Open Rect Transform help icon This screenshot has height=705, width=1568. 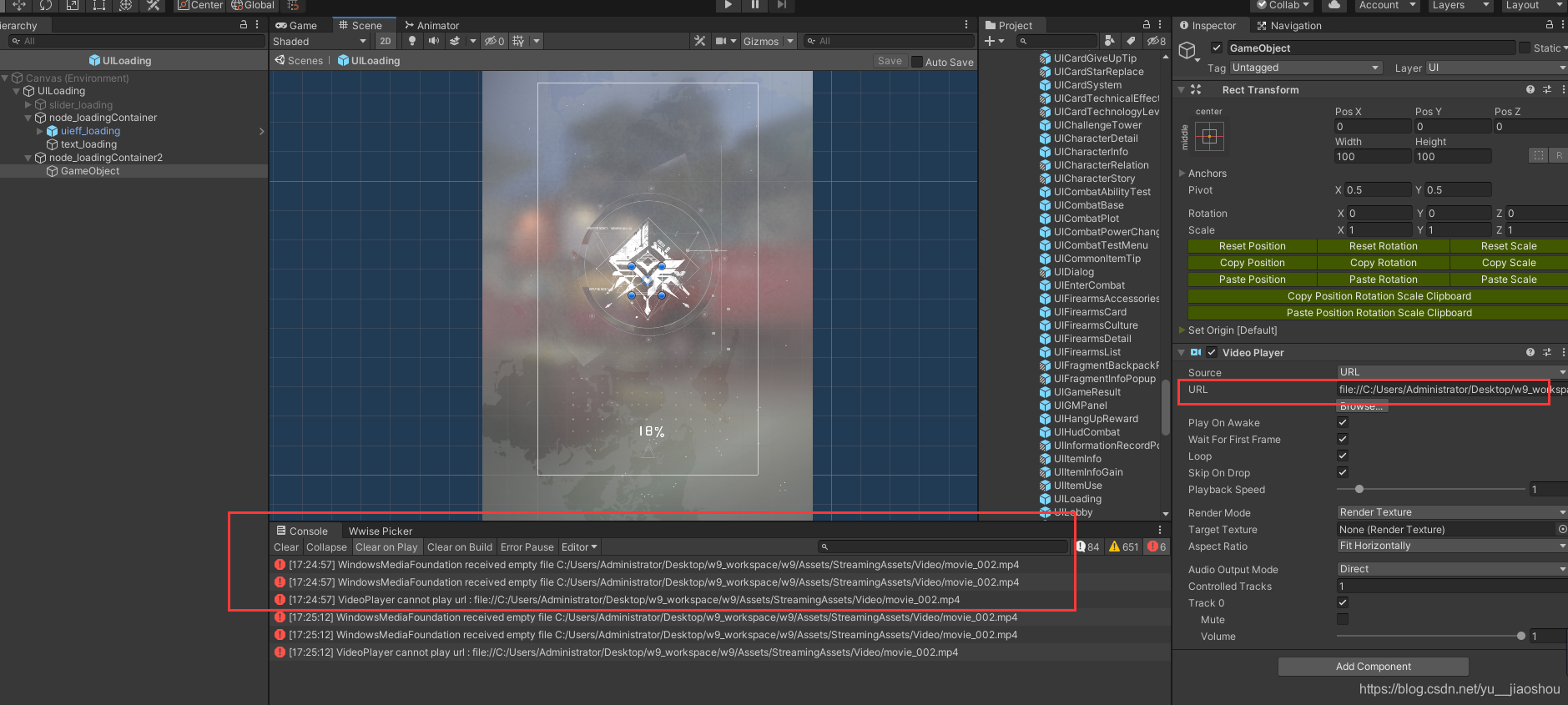1530,89
